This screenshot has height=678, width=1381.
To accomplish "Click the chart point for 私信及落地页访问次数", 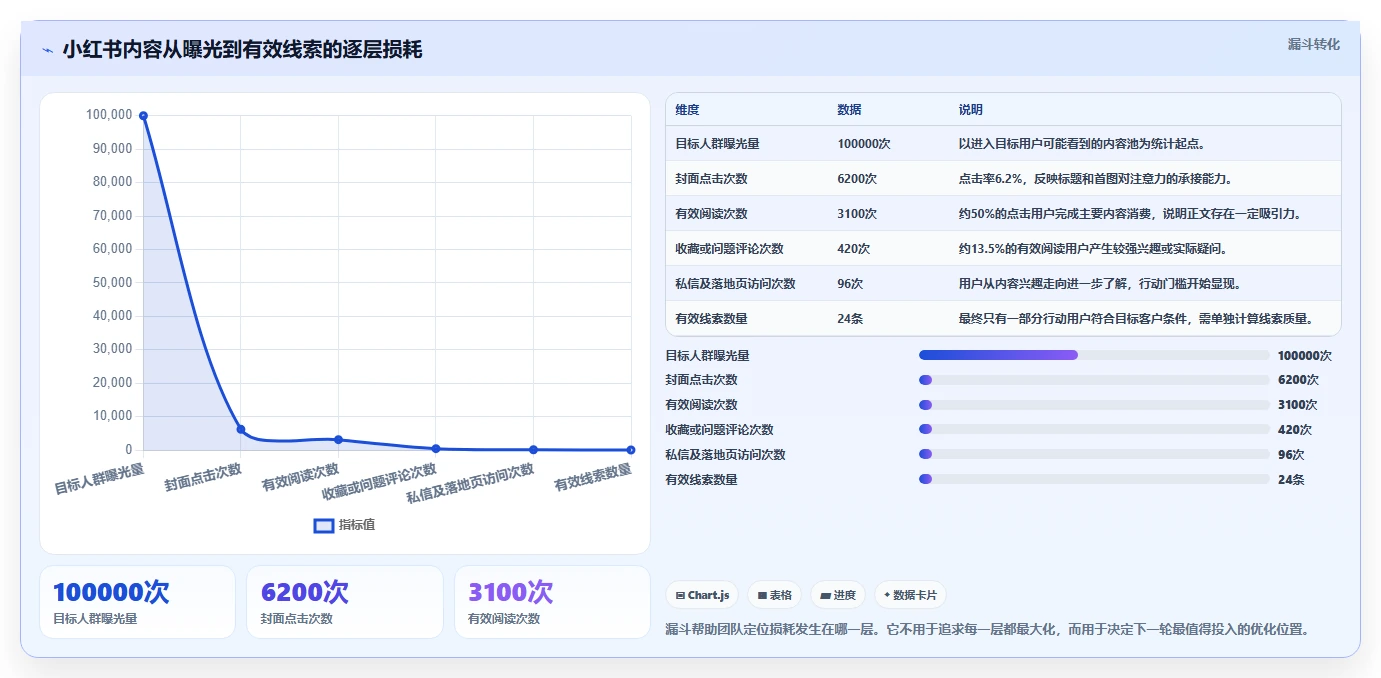I will point(533,450).
